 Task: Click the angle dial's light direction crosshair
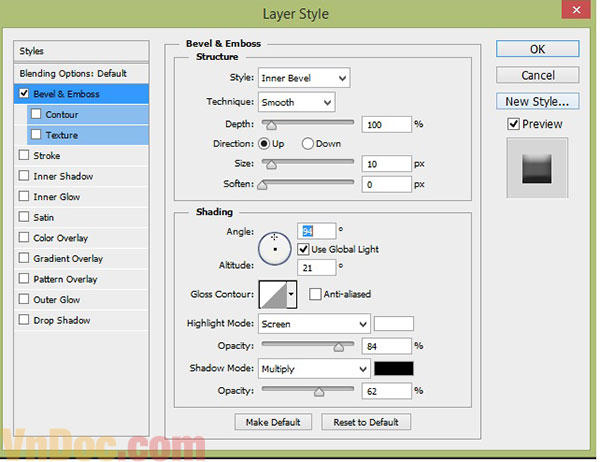coord(274,237)
